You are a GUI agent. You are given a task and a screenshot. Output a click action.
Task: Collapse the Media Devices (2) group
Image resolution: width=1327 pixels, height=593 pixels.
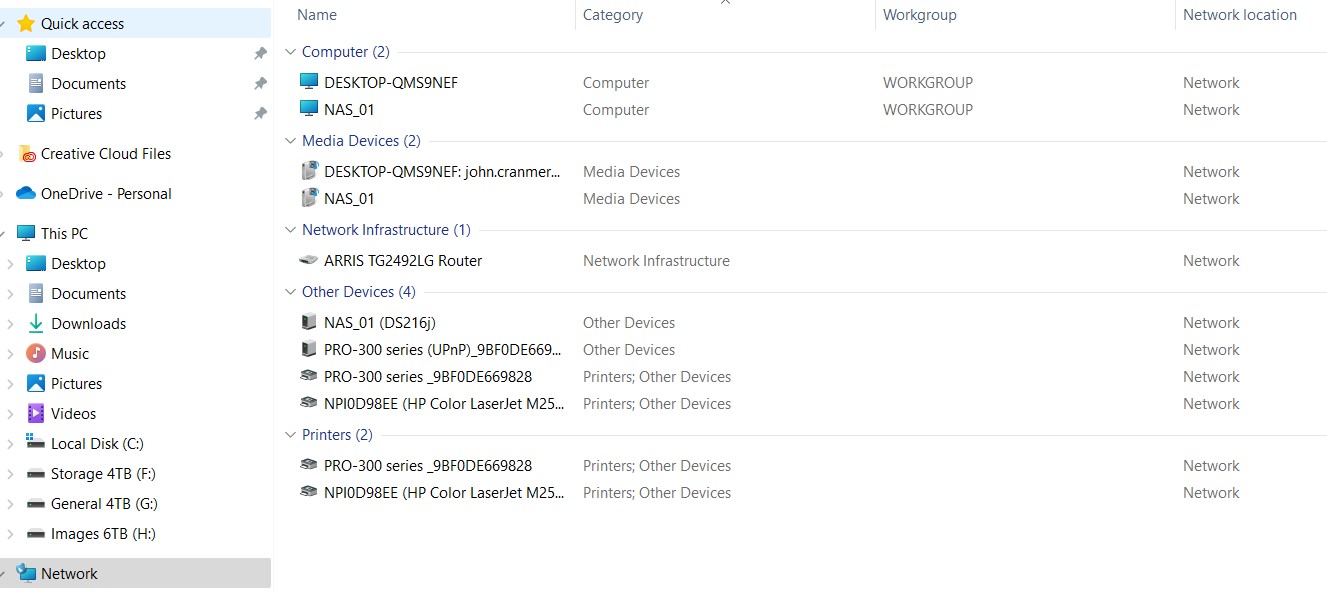point(291,141)
